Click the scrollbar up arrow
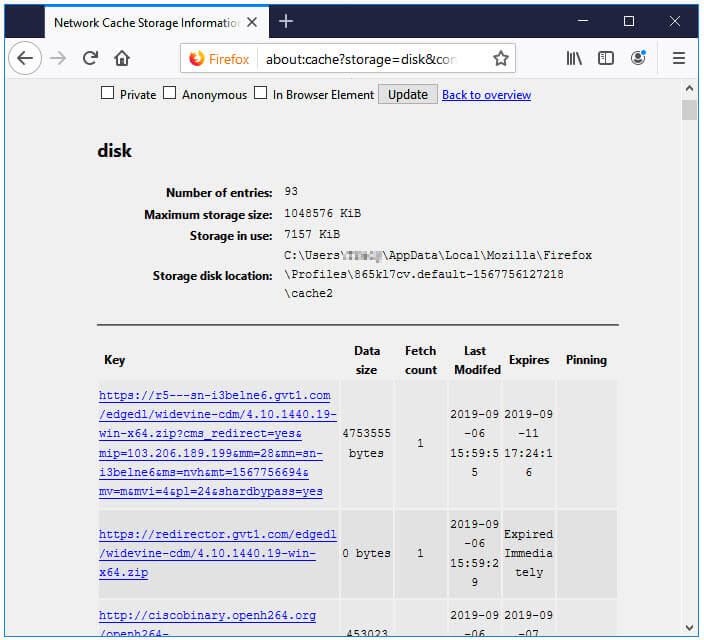 point(689,89)
